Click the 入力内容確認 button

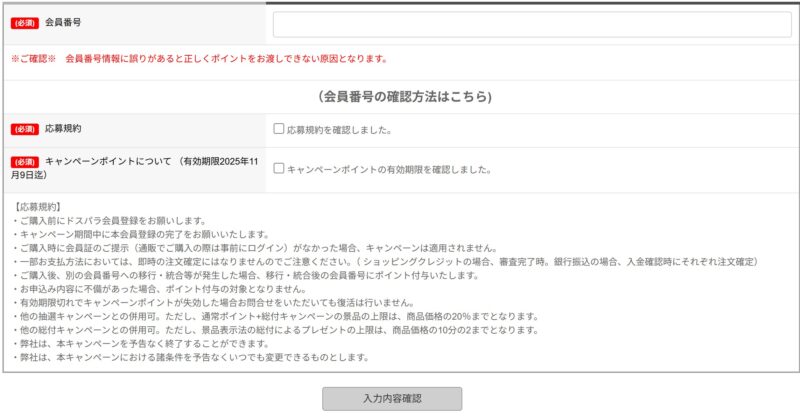[x=392, y=399]
